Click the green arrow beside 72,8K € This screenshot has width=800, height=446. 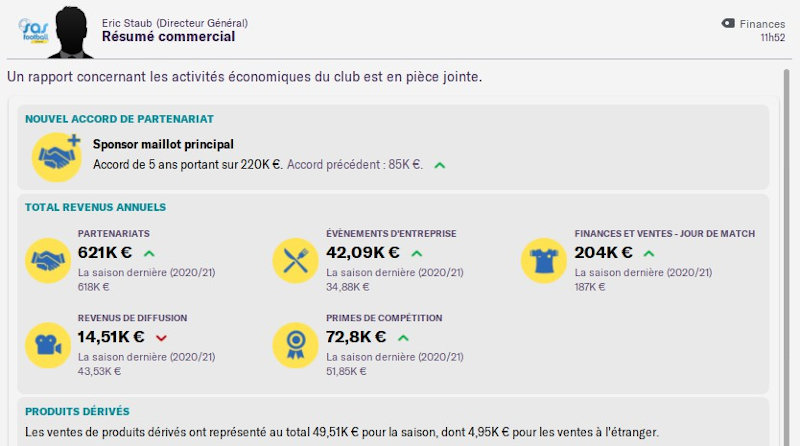point(403,337)
